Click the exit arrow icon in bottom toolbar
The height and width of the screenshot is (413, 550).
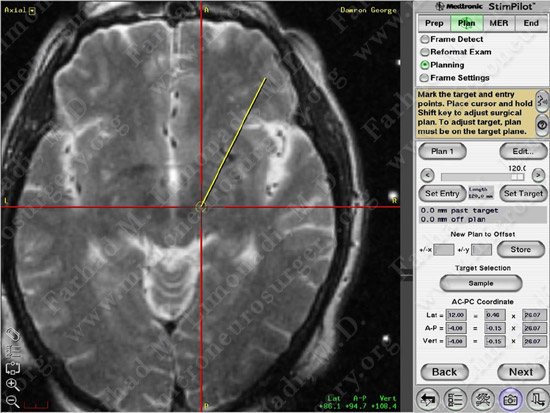click(538, 399)
